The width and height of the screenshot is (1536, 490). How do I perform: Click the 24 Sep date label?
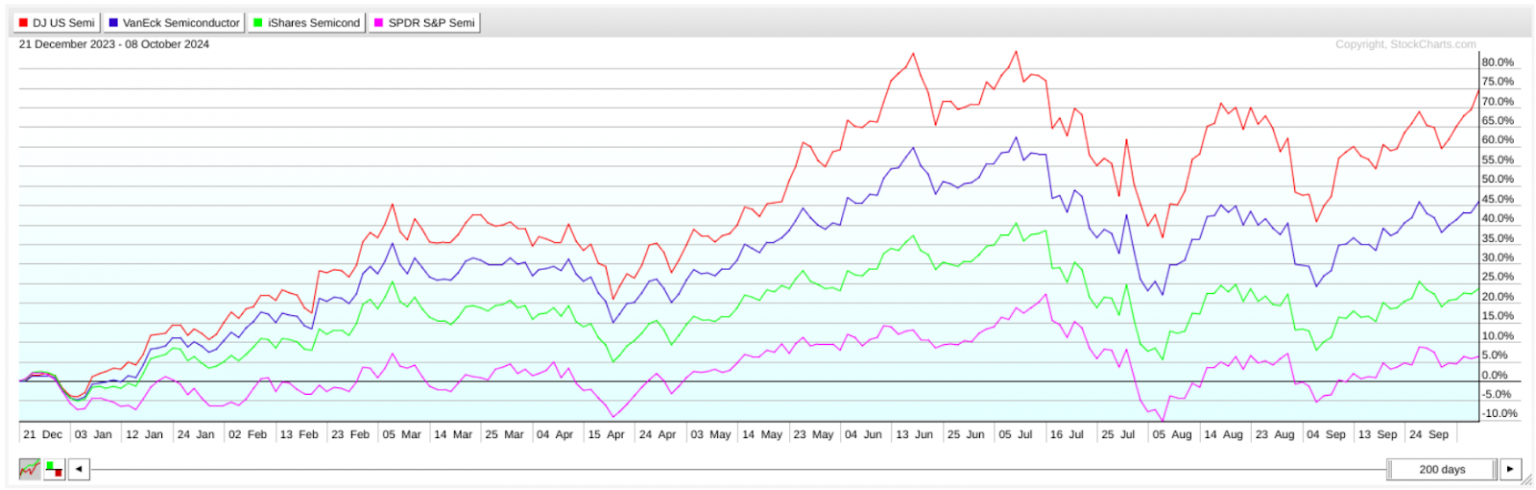click(1428, 436)
